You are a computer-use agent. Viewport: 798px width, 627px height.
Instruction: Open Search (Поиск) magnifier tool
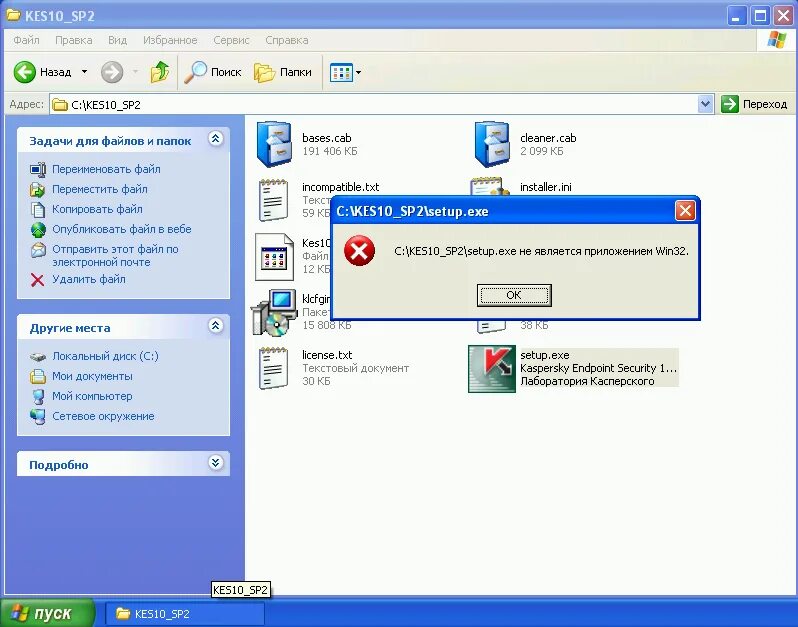pyautogui.click(x=213, y=72)
